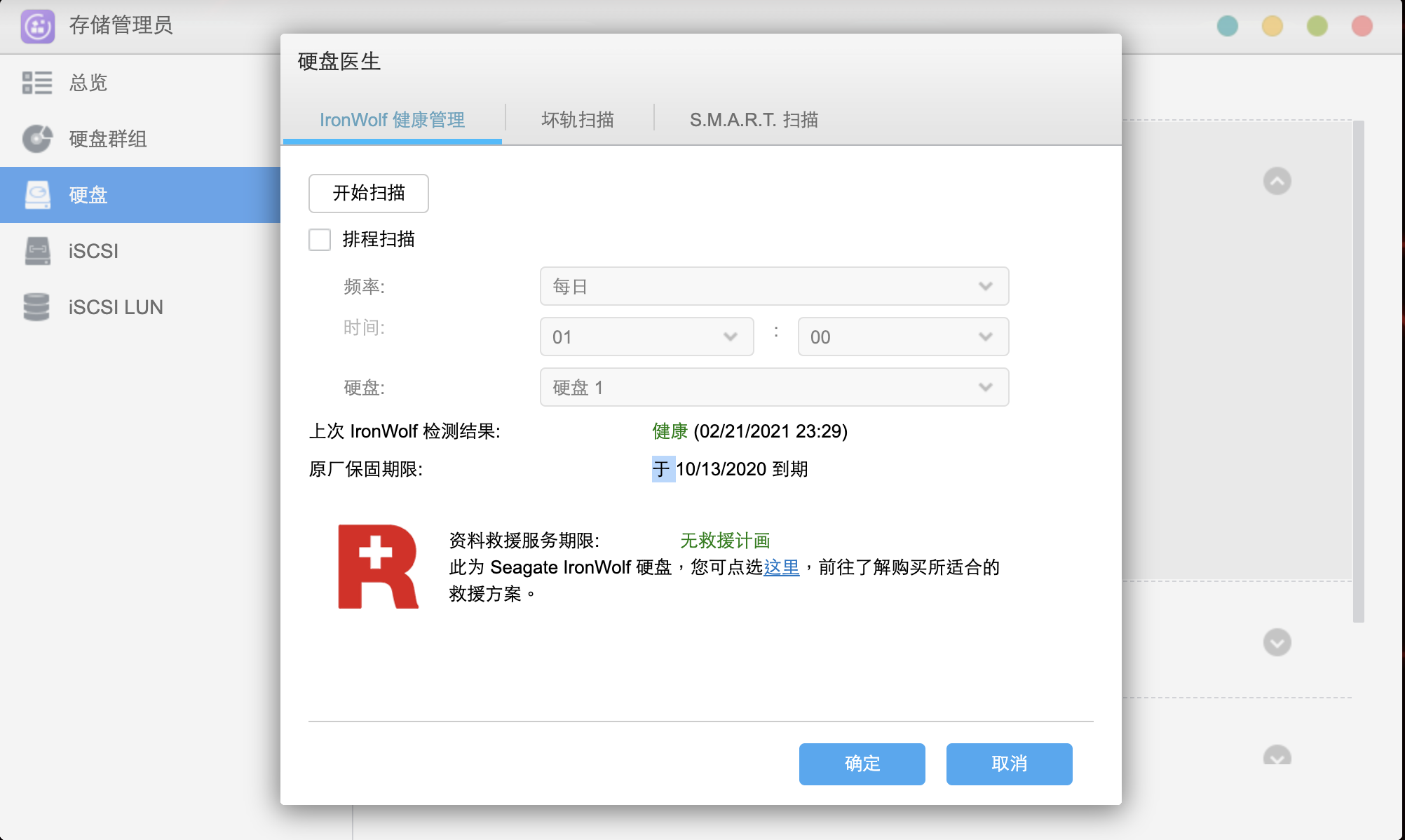Cancel dialog with the 取消 button
The image size is (1405, 840).
click(1010, 764)
